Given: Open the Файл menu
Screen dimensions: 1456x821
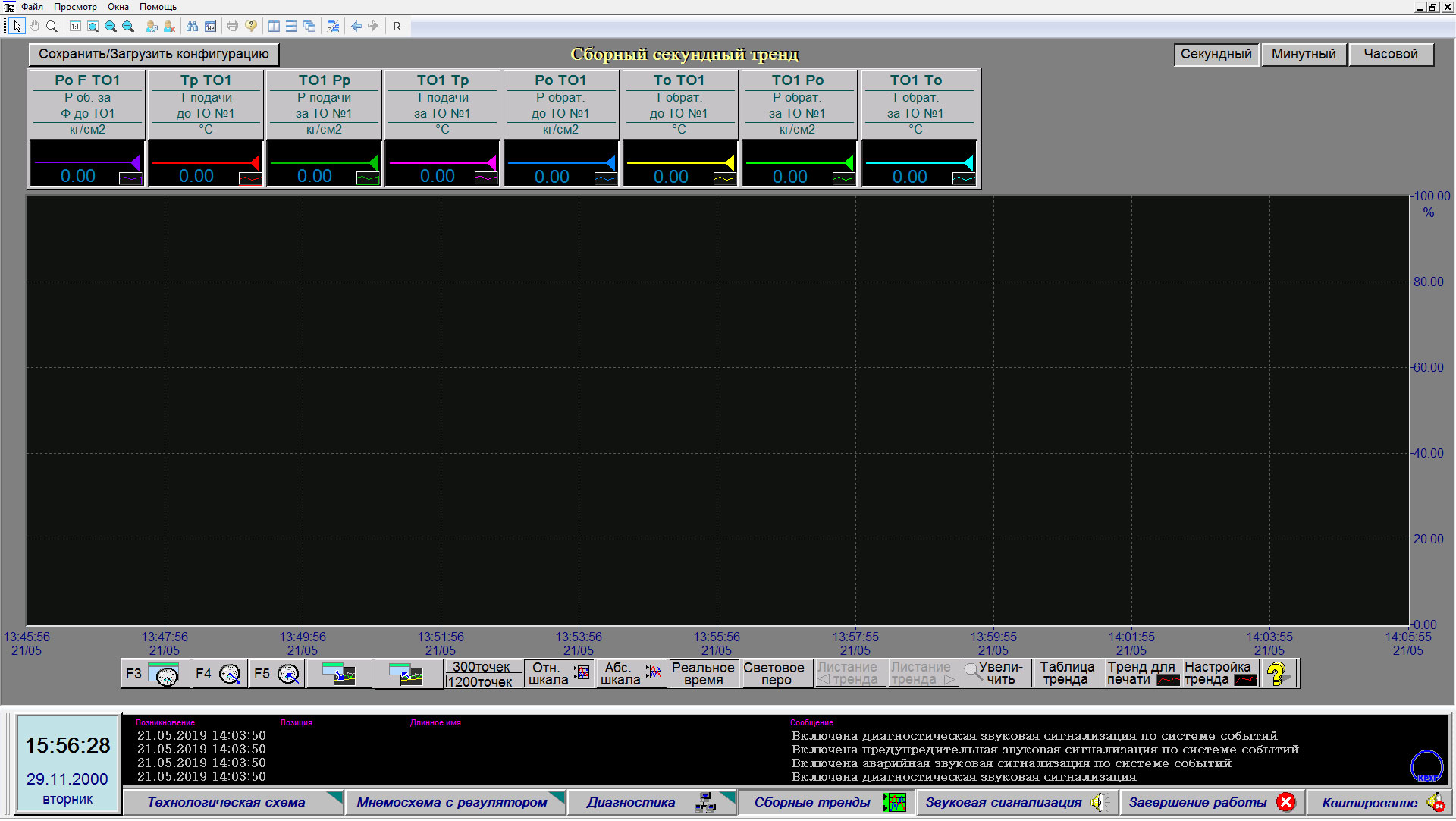Looking at the screenshot, I should point(32,7).
